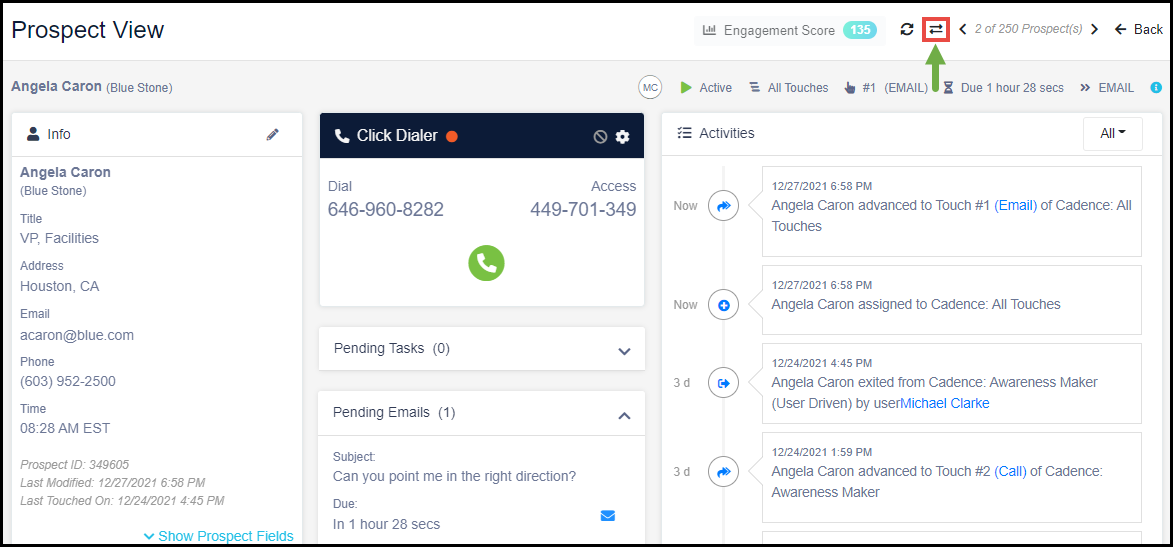
Task: Click Prospect ID: 349605 text
Action: (x=75, y=465)
